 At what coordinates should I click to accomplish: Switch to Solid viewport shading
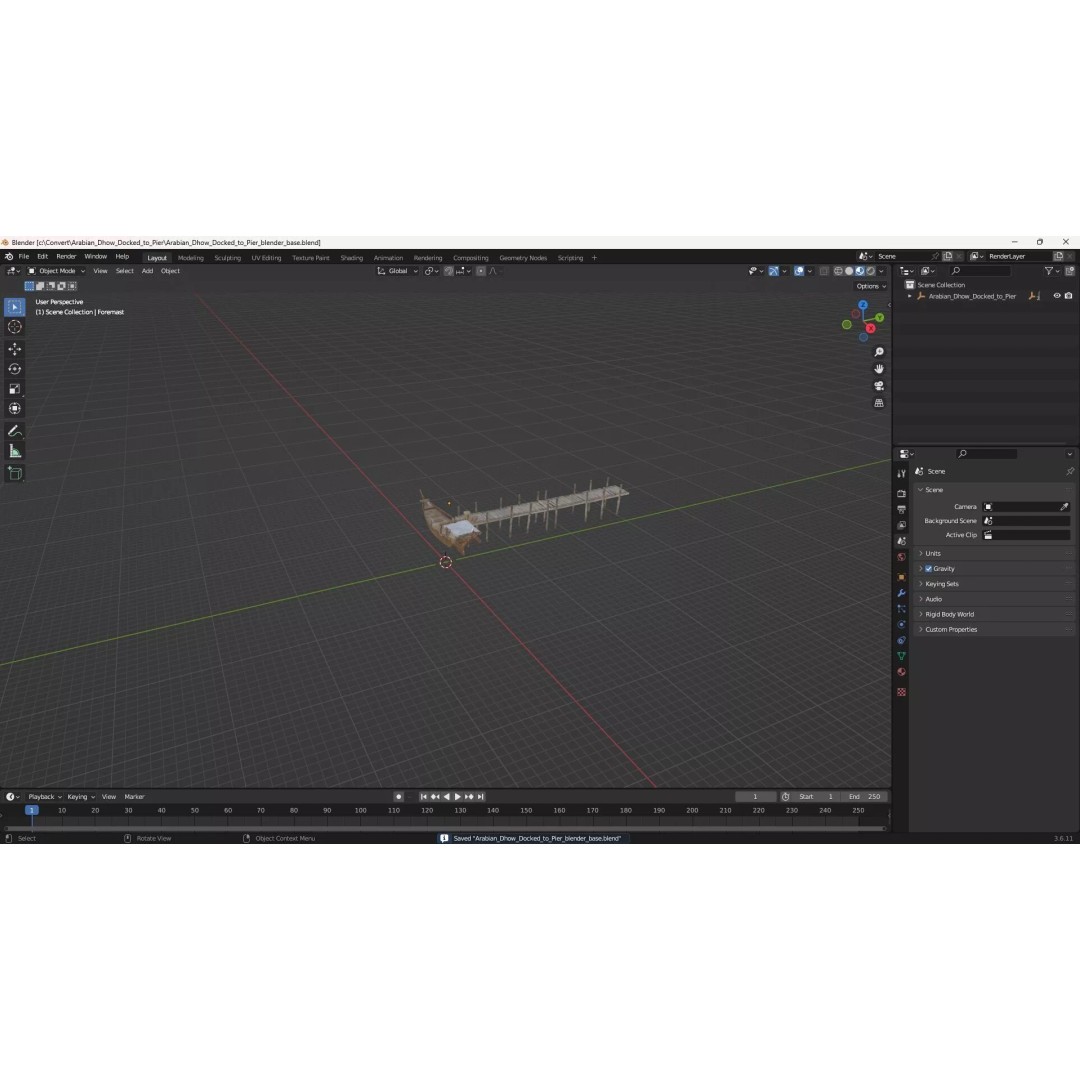click(849, 271)
